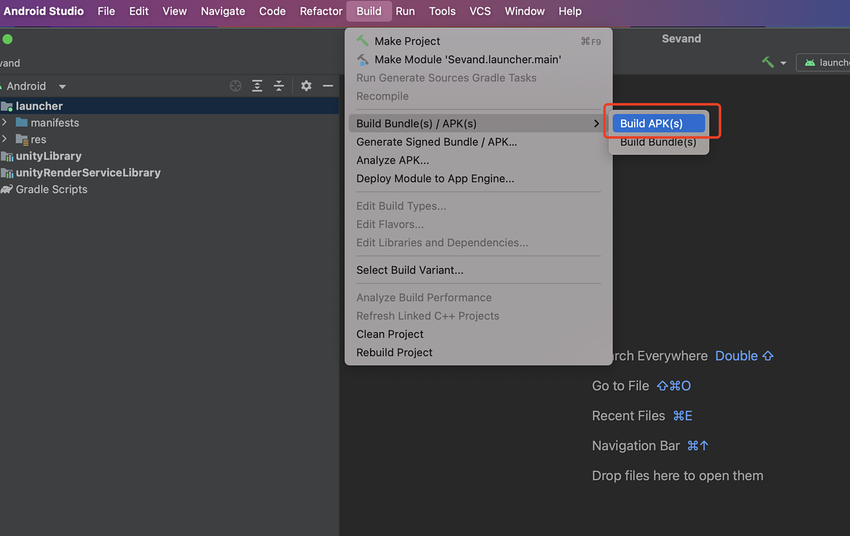
Task: Open the launcher run configuration dropdown
Action: pos(826,62)
